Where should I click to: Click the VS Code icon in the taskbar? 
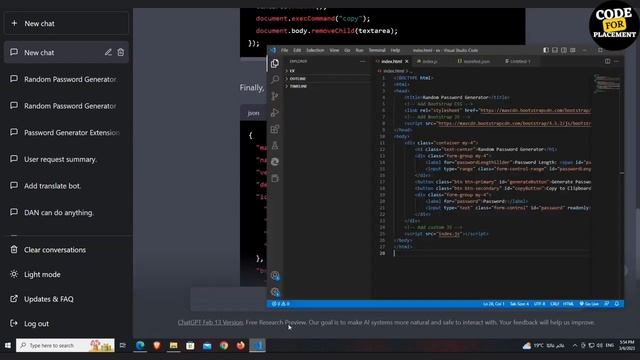click(258, 345)
